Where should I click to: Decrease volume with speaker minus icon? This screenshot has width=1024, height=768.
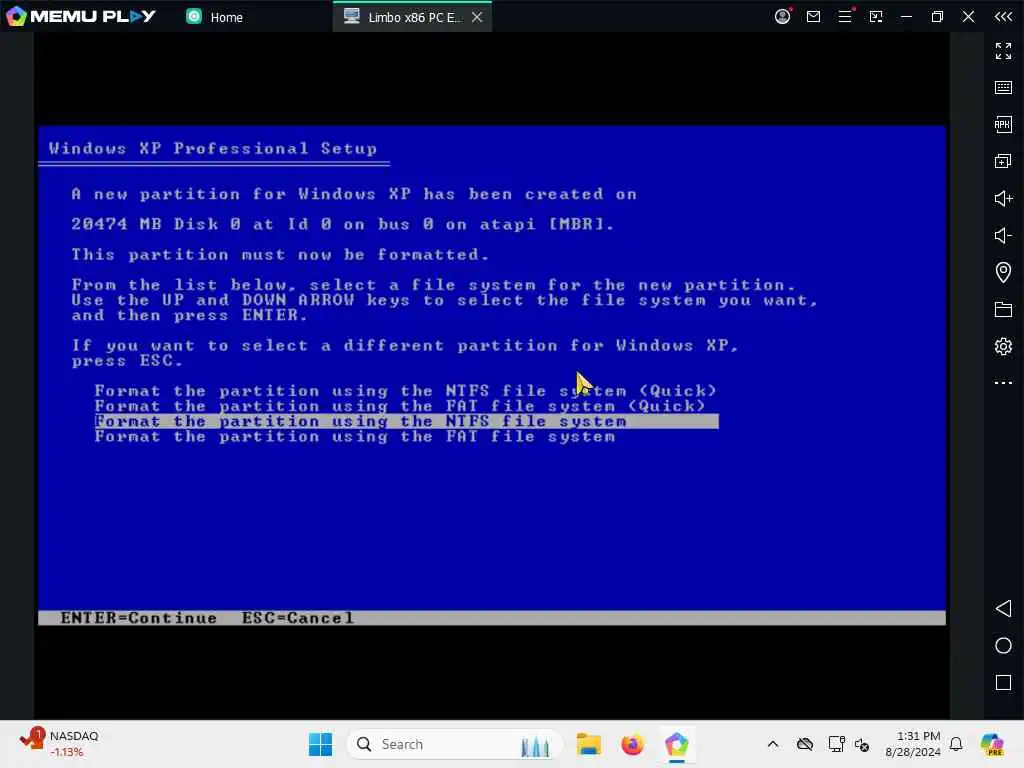tap(1003, 235)
